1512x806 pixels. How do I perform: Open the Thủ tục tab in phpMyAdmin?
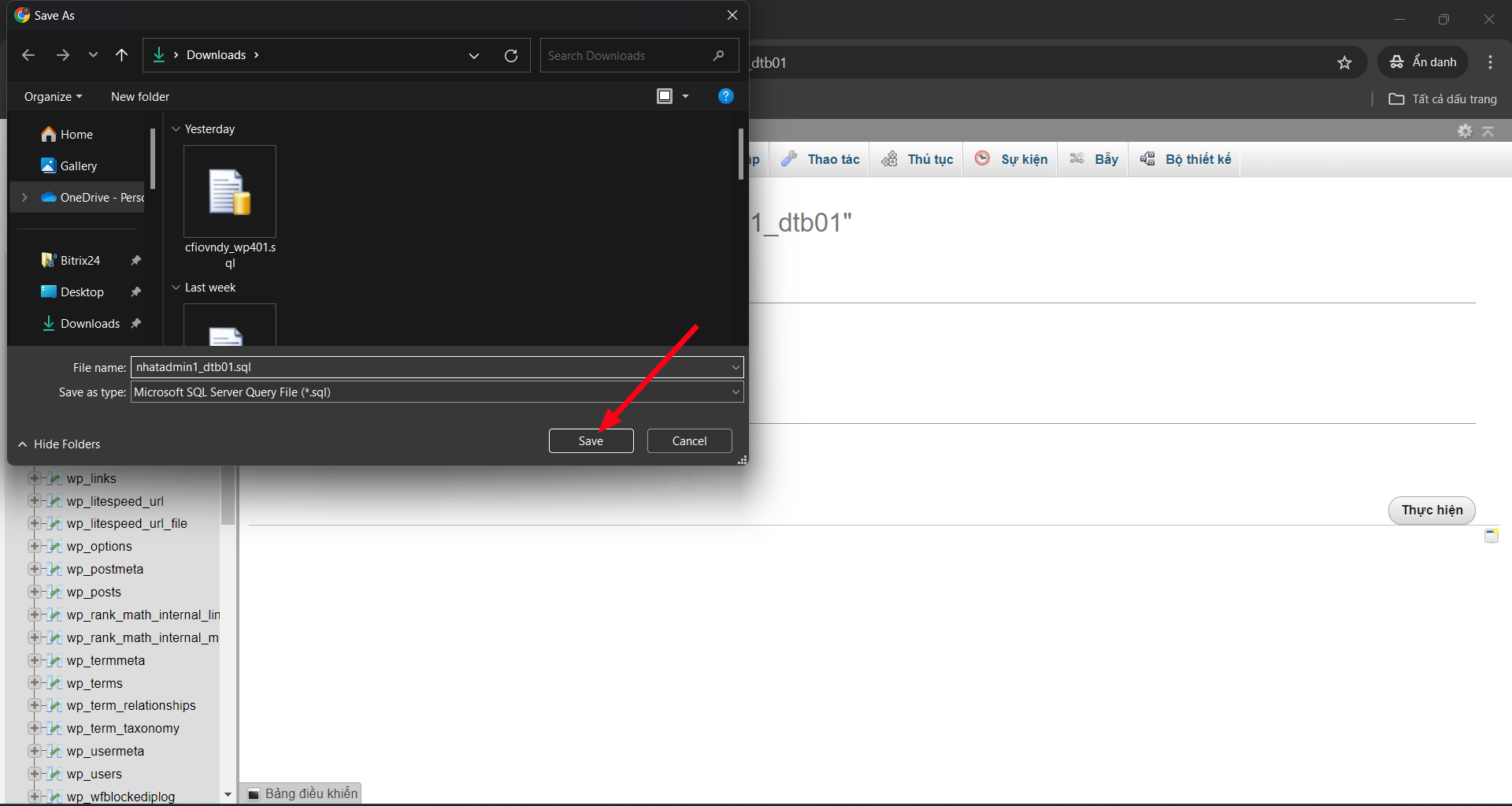pyautogui.click(x=917, y=159)
